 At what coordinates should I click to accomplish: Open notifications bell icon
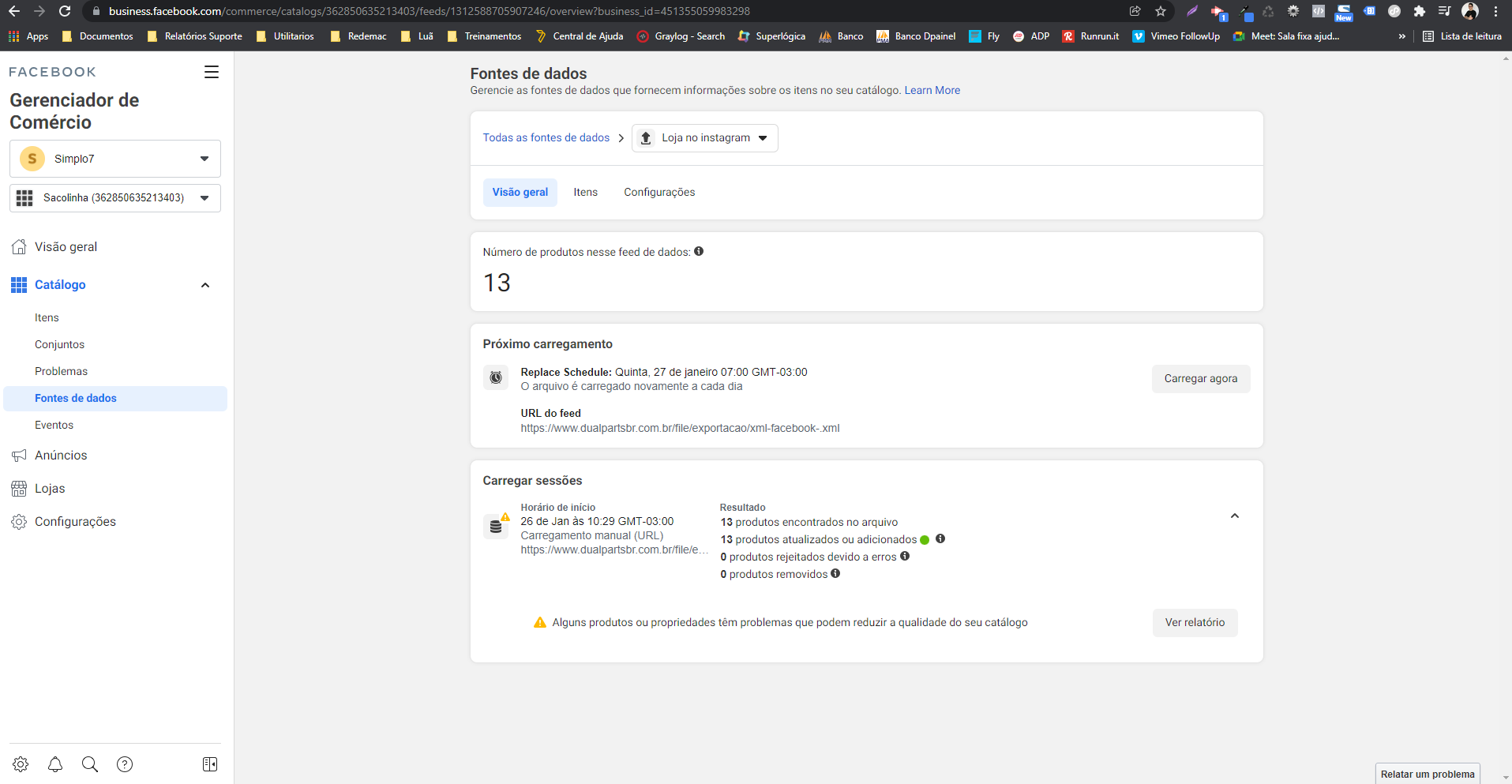click(55, 764)
